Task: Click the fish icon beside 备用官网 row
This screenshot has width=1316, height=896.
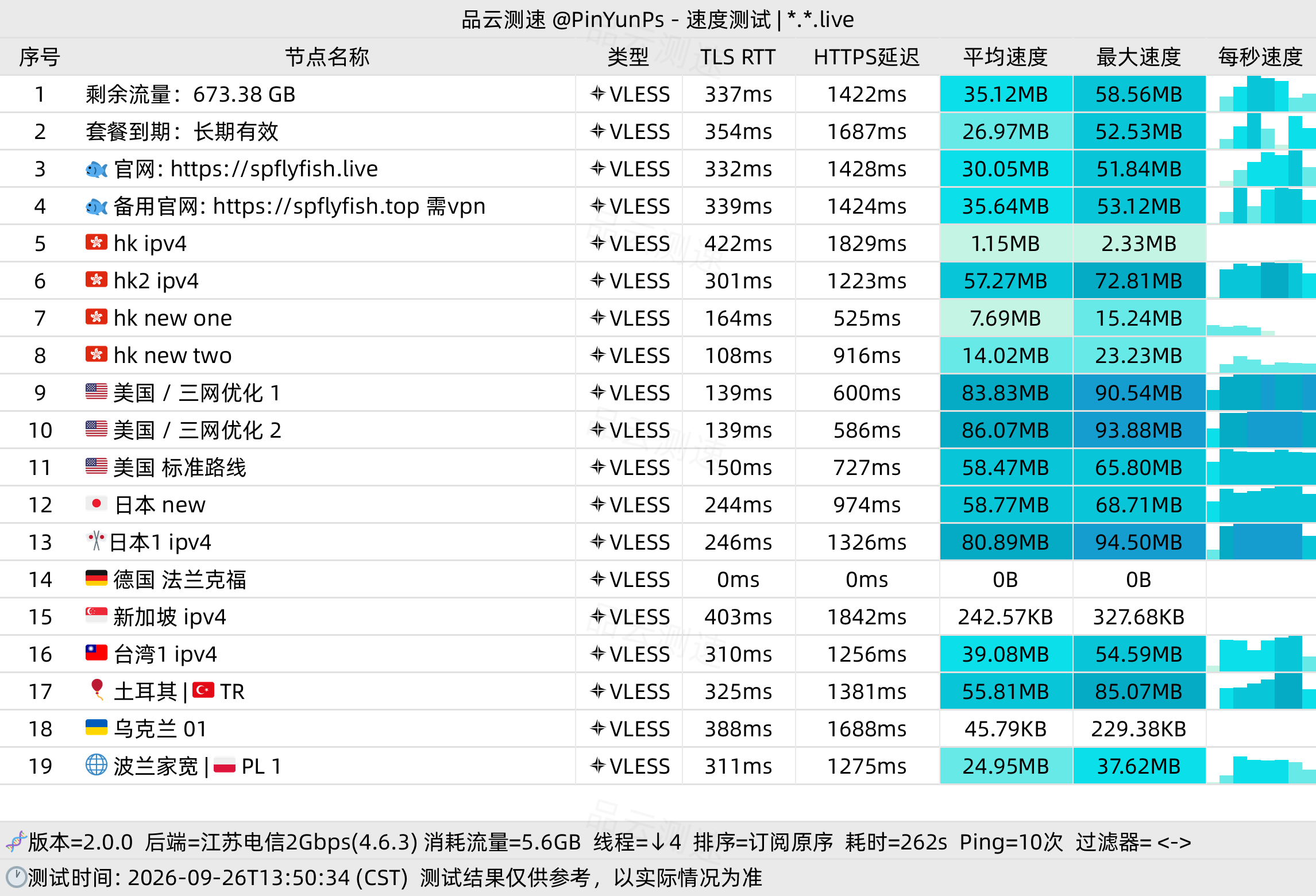Action: coord(97,207)
